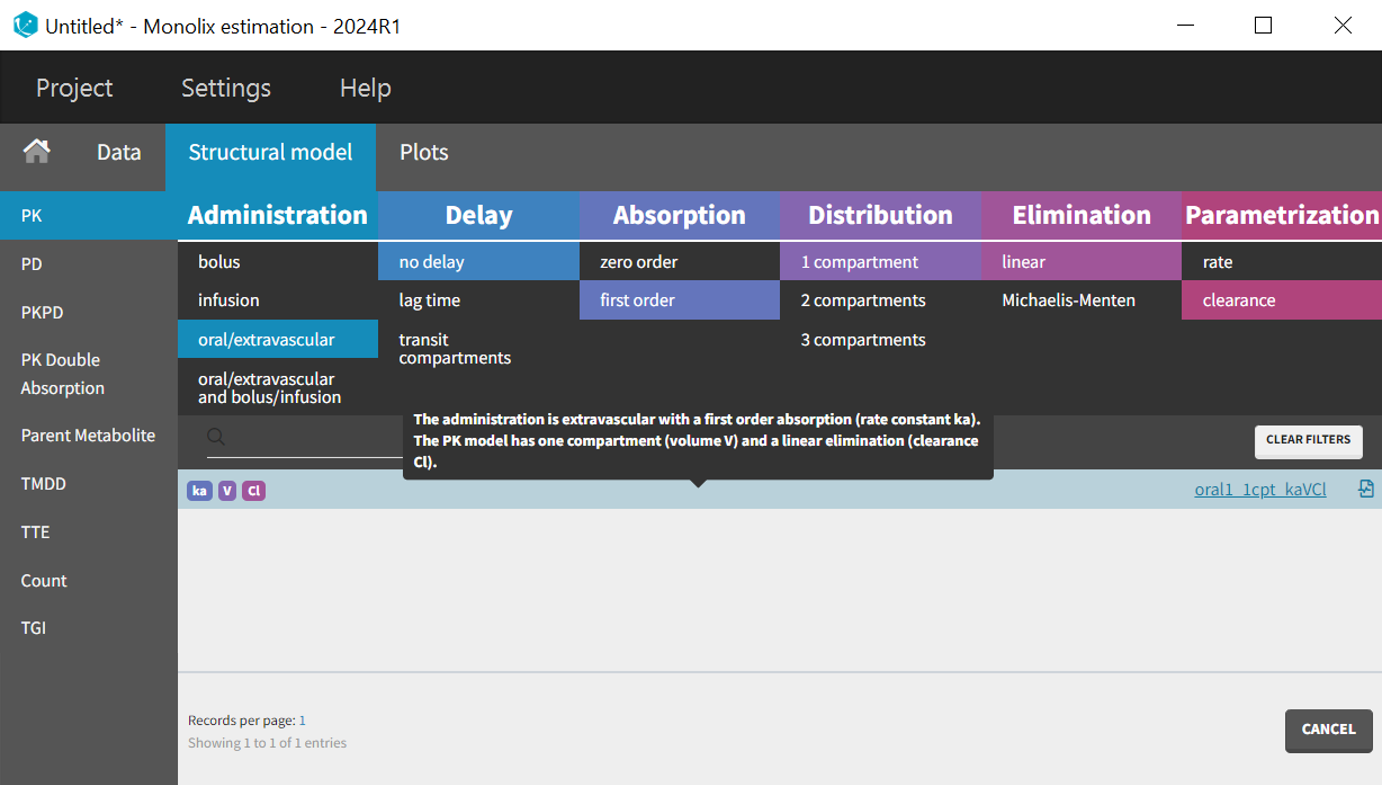Enable the 2 compartments distribution filter
The height and width of the screenshot is (785, 1382).
[862, 300]
